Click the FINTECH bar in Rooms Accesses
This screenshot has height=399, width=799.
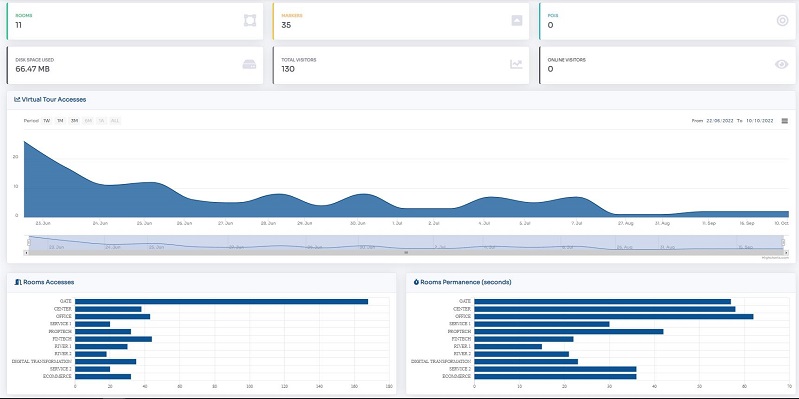(113, 339)
